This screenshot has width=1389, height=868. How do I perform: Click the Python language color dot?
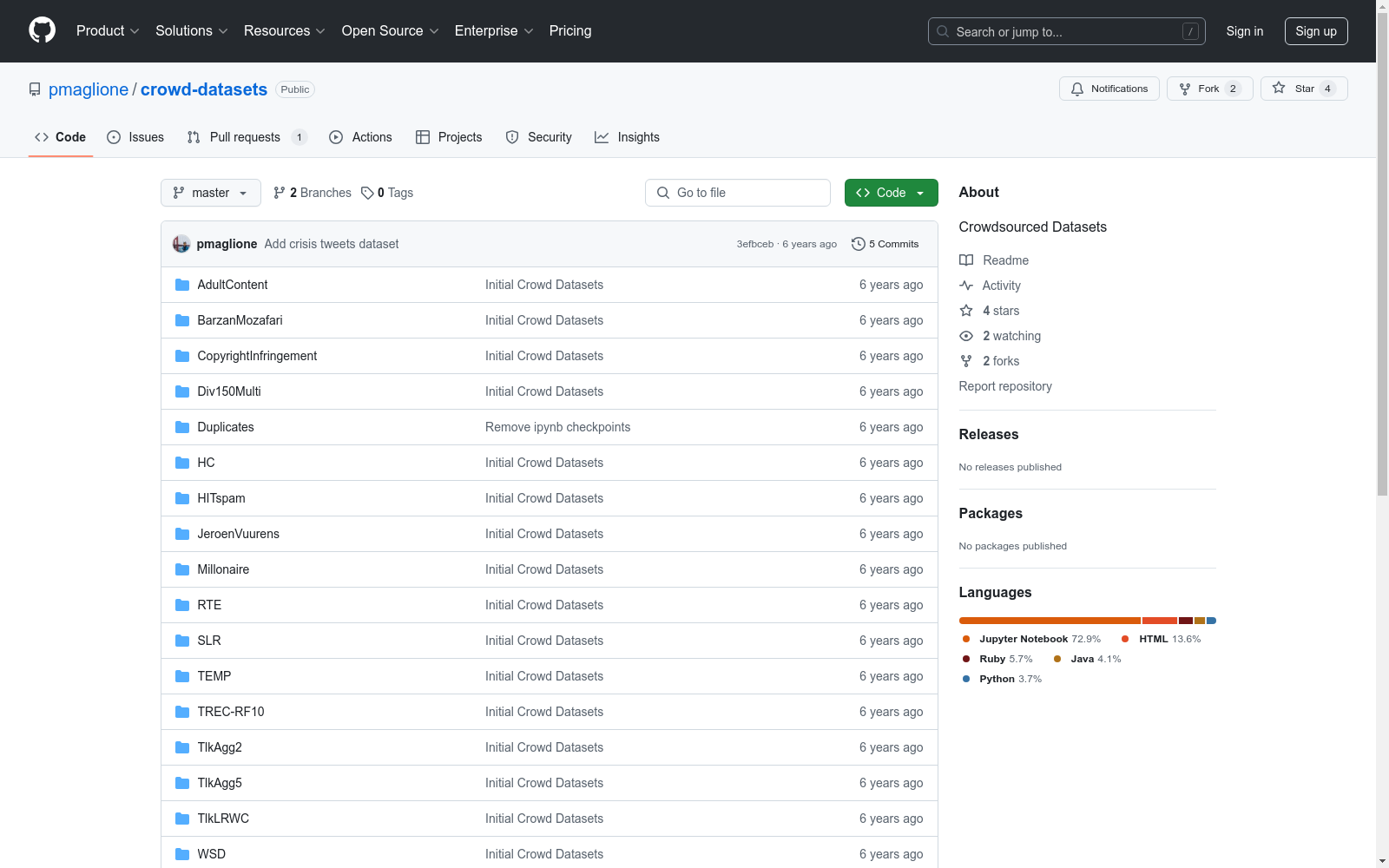pos(966,679)
